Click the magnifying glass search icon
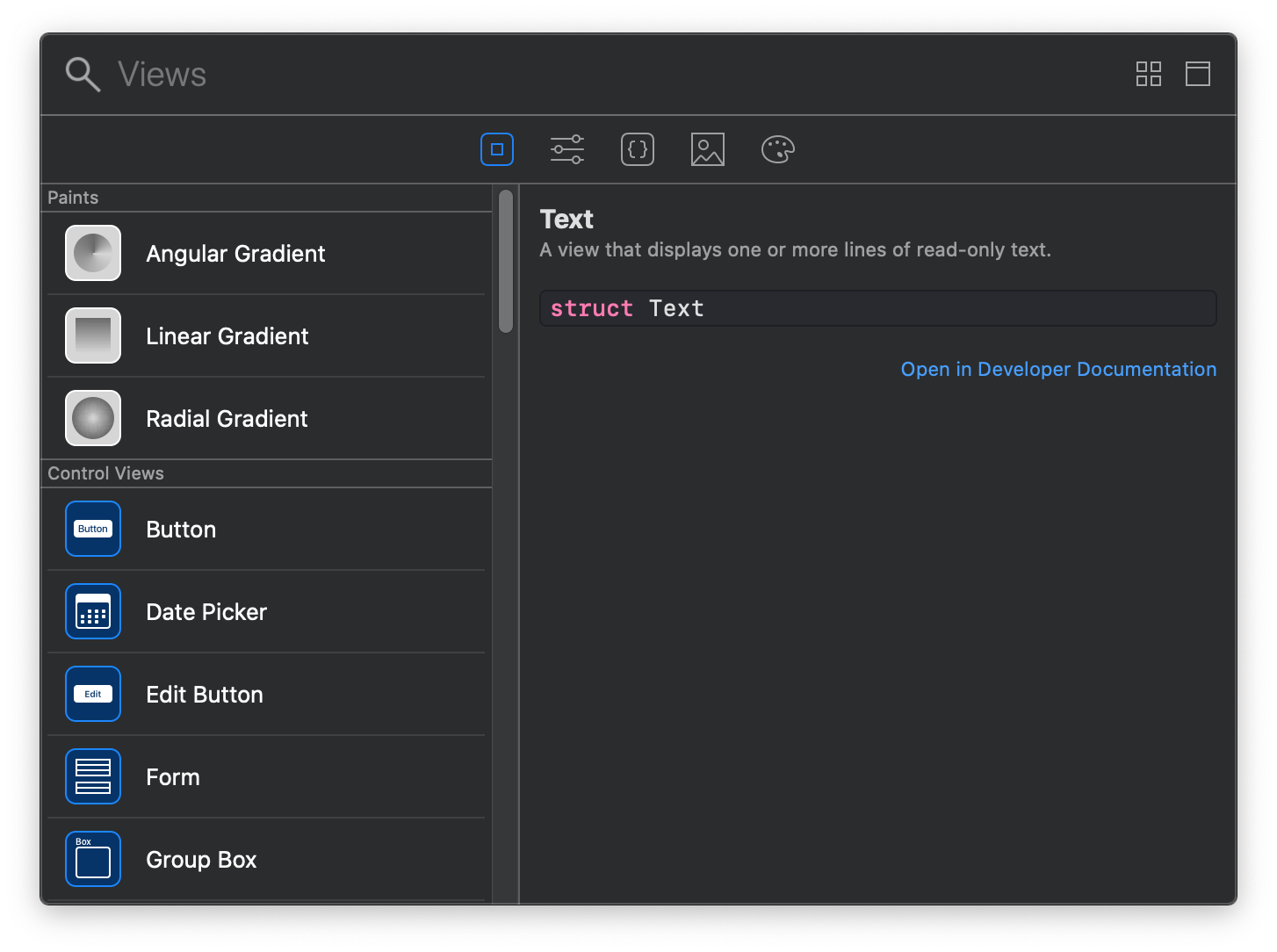The width and height of the screenshot is (1277, 952). point(83,75)
